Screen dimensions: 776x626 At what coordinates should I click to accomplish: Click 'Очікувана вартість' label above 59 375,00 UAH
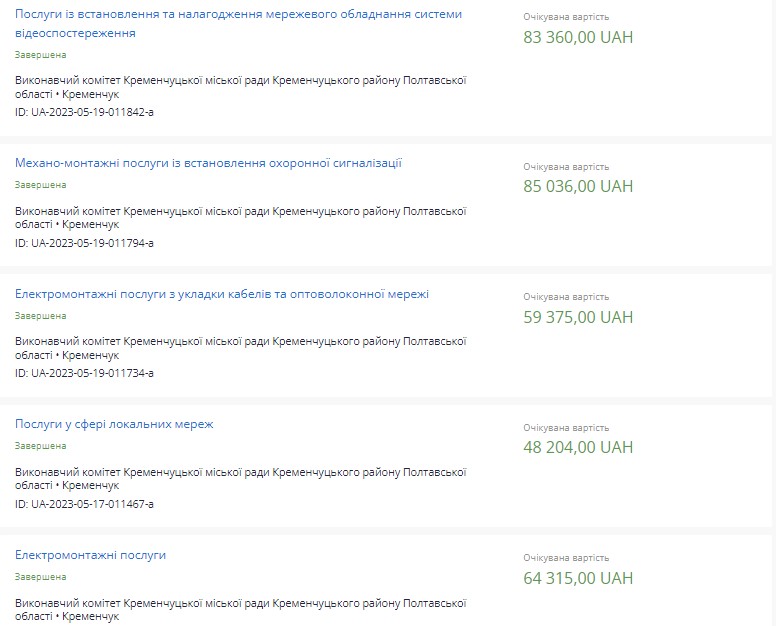(x=565, y=297)
